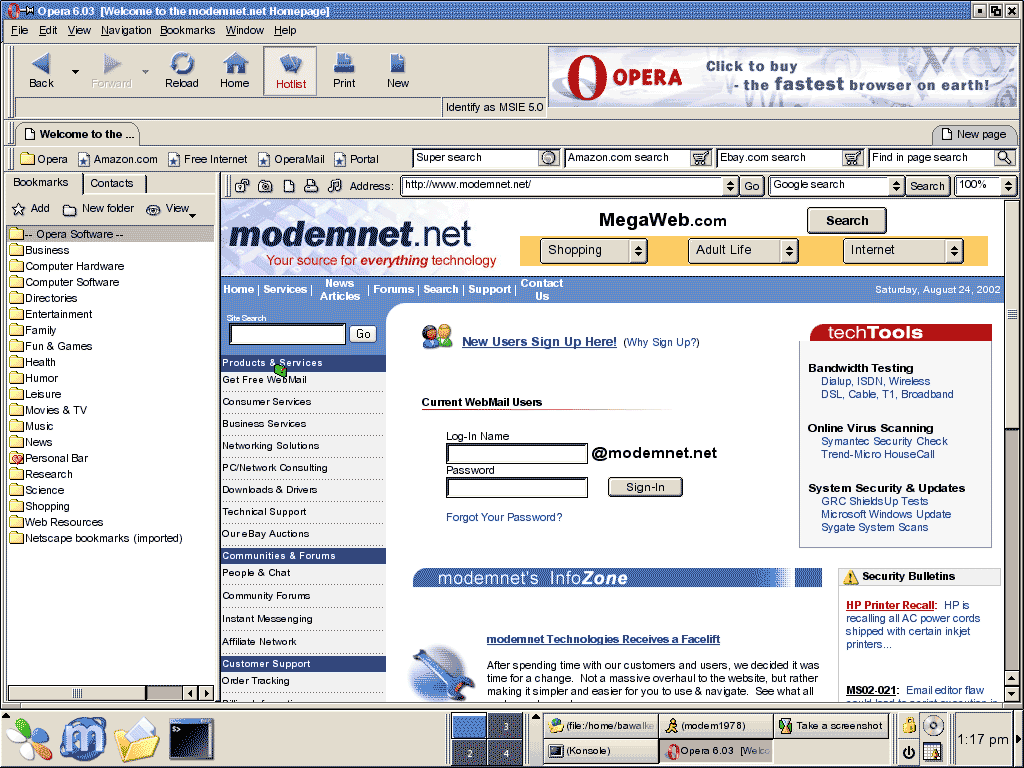Switch to the Contacts tab
The image size is (1024, 768).
[112, 183]
